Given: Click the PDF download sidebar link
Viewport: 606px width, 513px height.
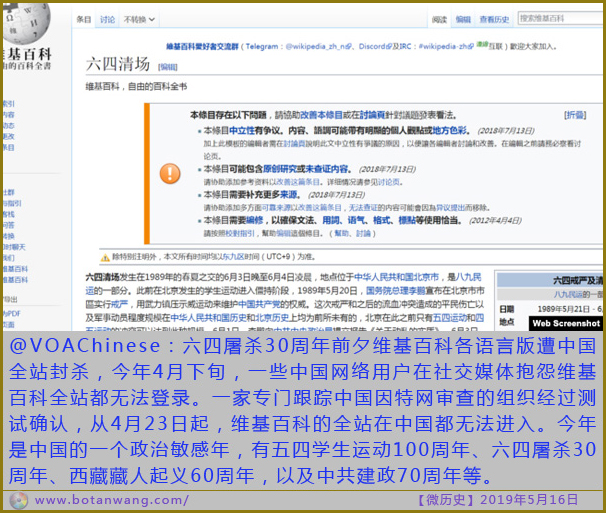Looking at the screenshot, I should click(12, 314).
